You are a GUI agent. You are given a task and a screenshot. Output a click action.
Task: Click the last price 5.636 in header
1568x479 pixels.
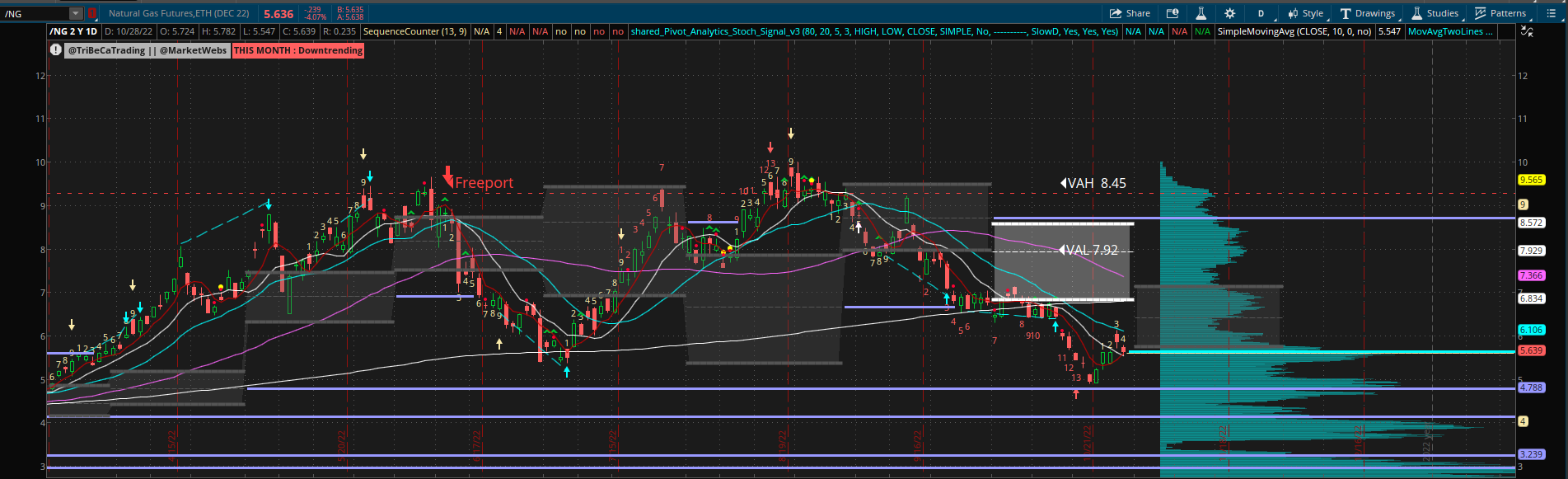278,14
